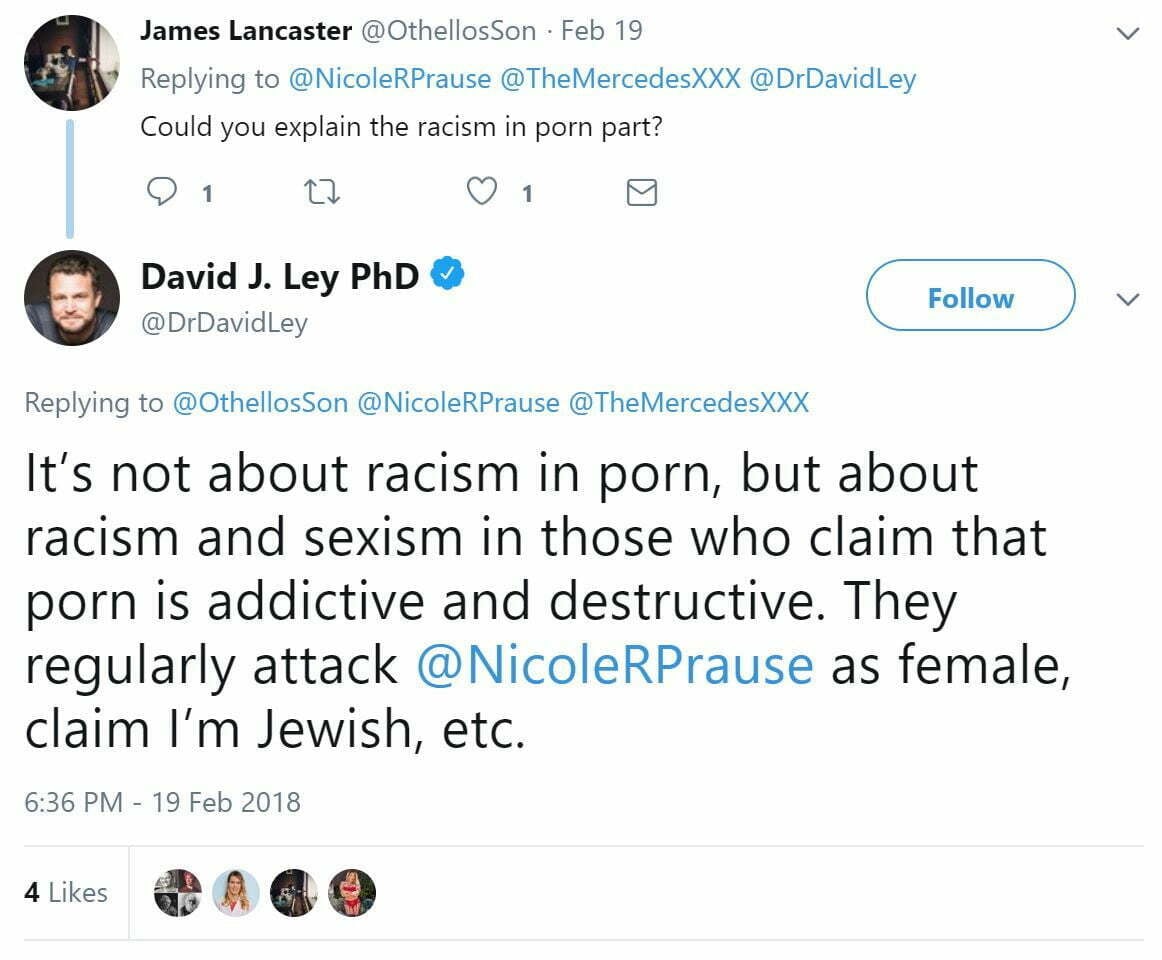Follow David J. Ley PhD
This screenshot has width=1162, height=960.
click(970, 296)
